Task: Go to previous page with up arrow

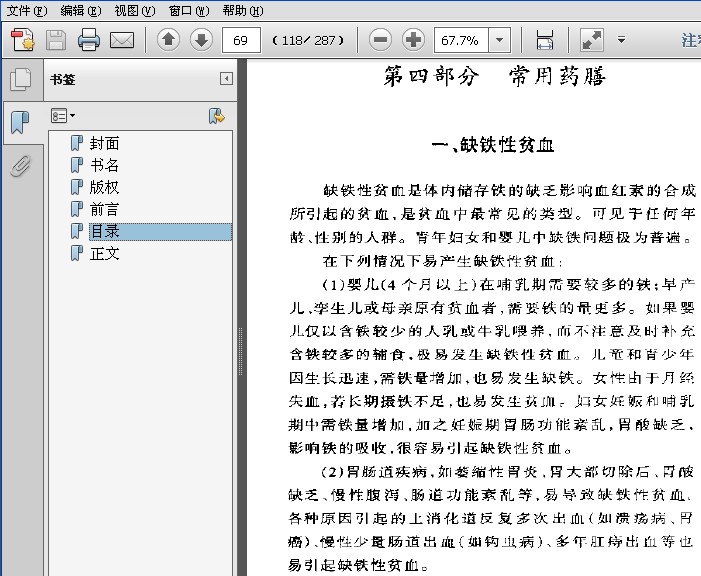Action: (x=169, y=40)
